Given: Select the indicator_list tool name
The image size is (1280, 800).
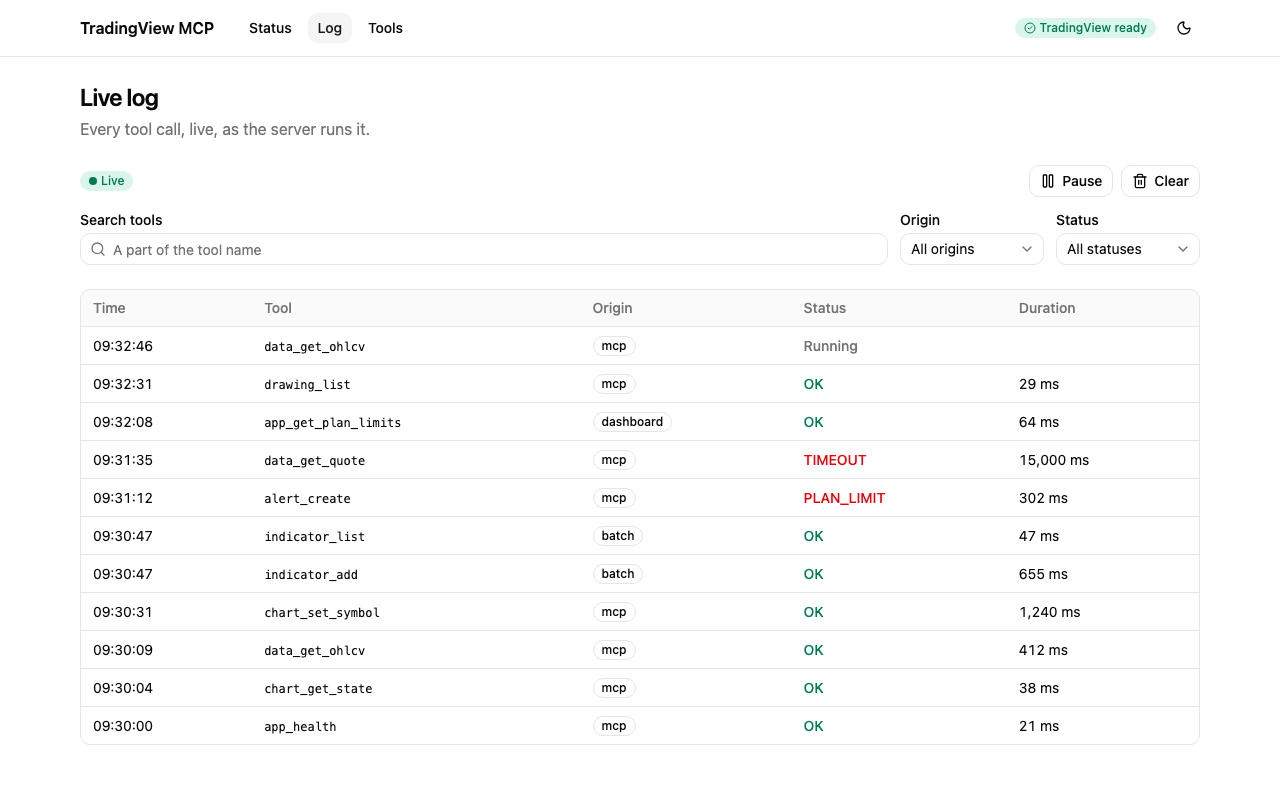Looking at the screenshot, I should pos(314,537).
